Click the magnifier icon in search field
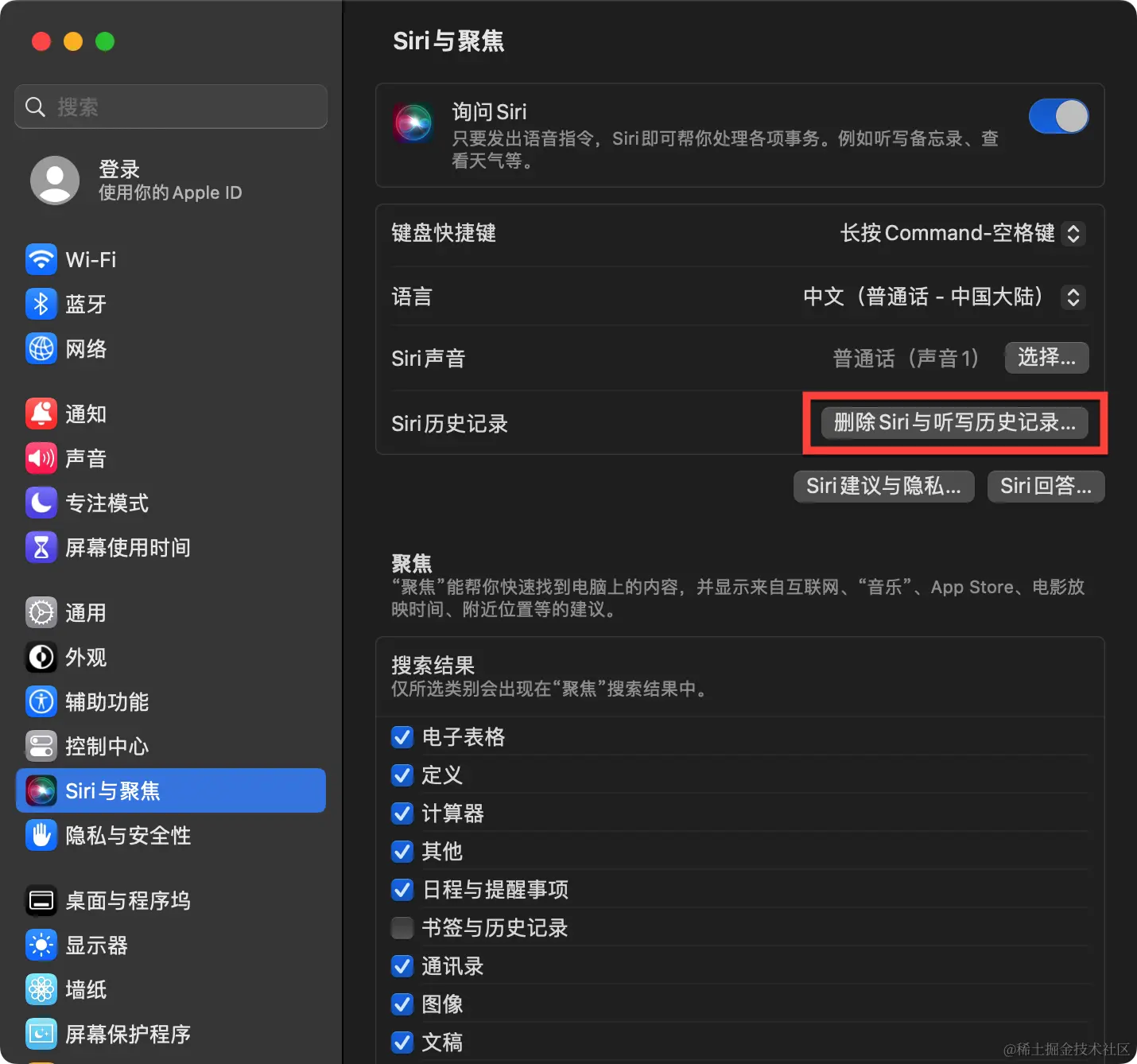Image resolution: width=1137 pixels, height=1064 pixels. pyautogui.click(x=35, y=107)
